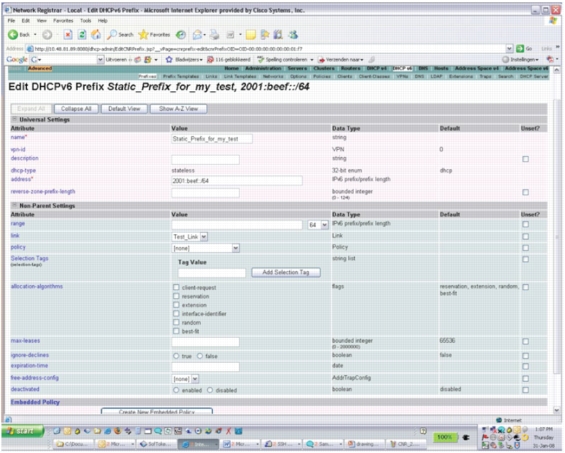Click the yellow note icon in IE toolbar

[250, 35]
